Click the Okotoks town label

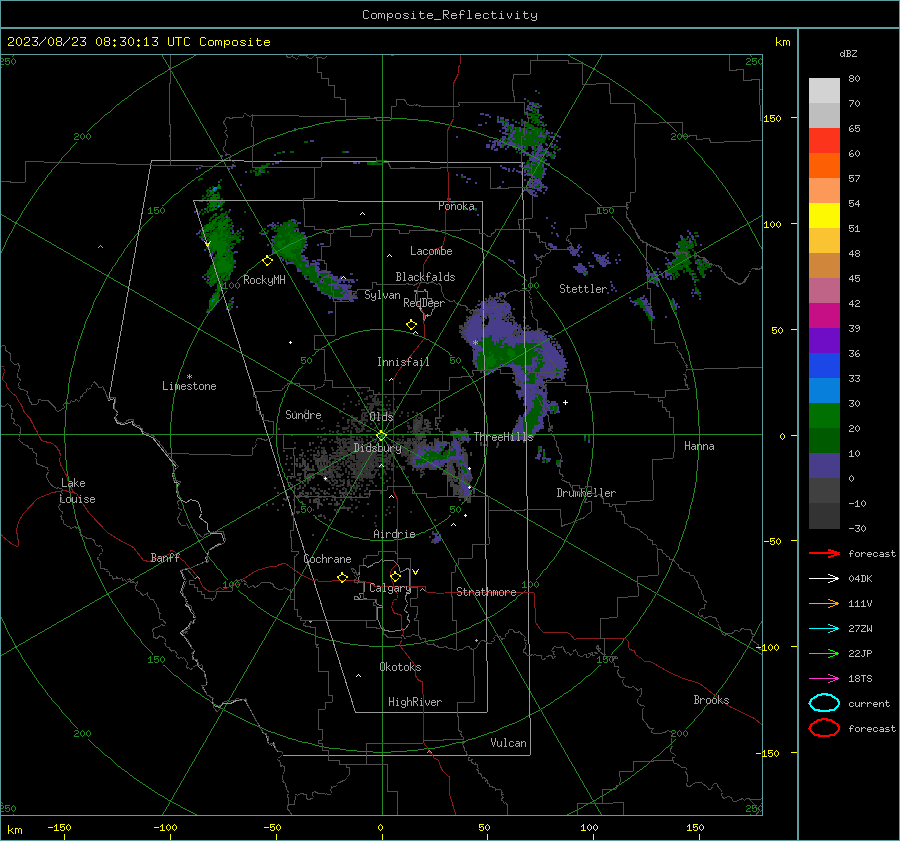pyautogui.click(x=400, y=667)
